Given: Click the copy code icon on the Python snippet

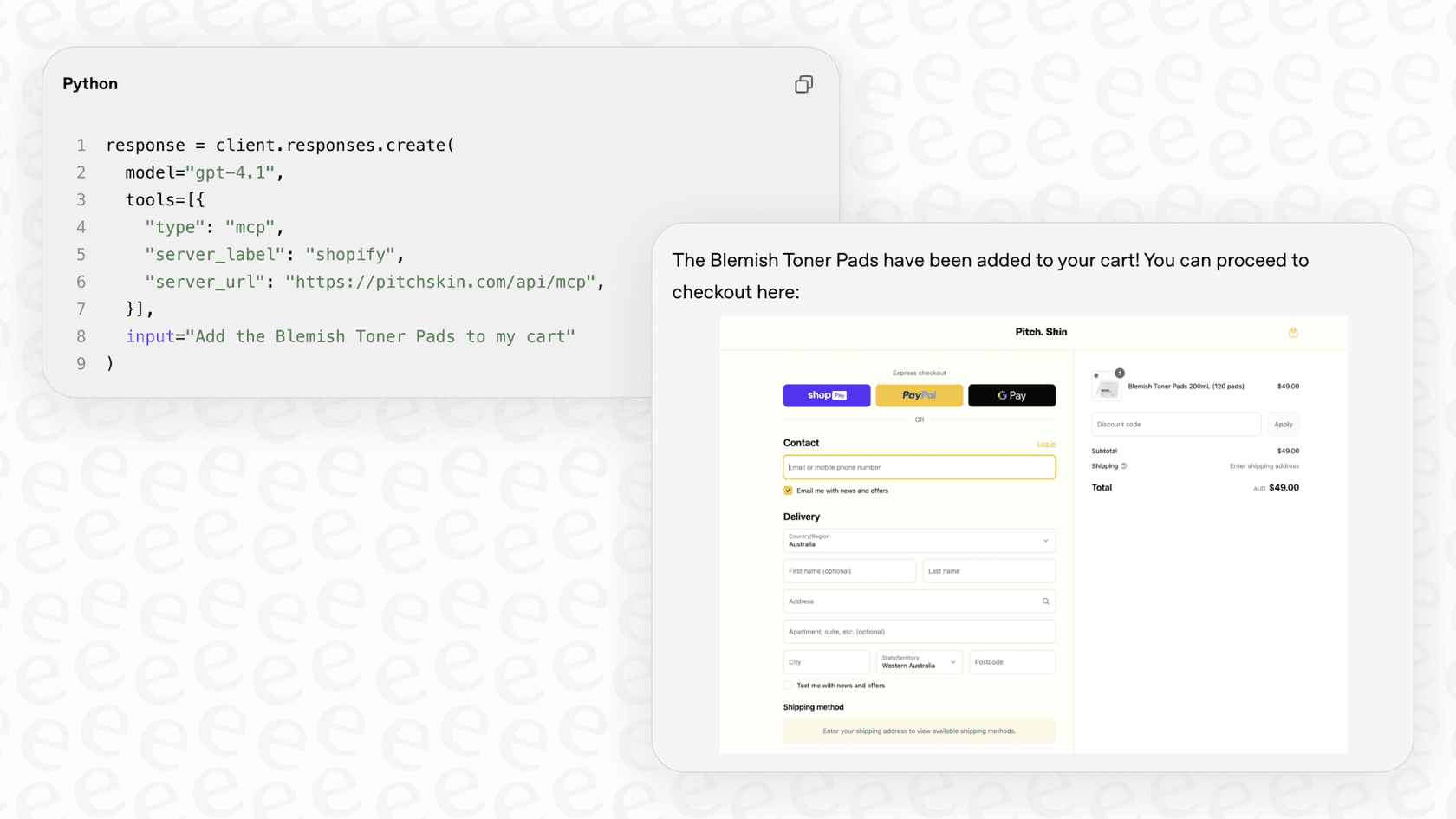Looking at the screenshot, I should [x=803, y=84].
